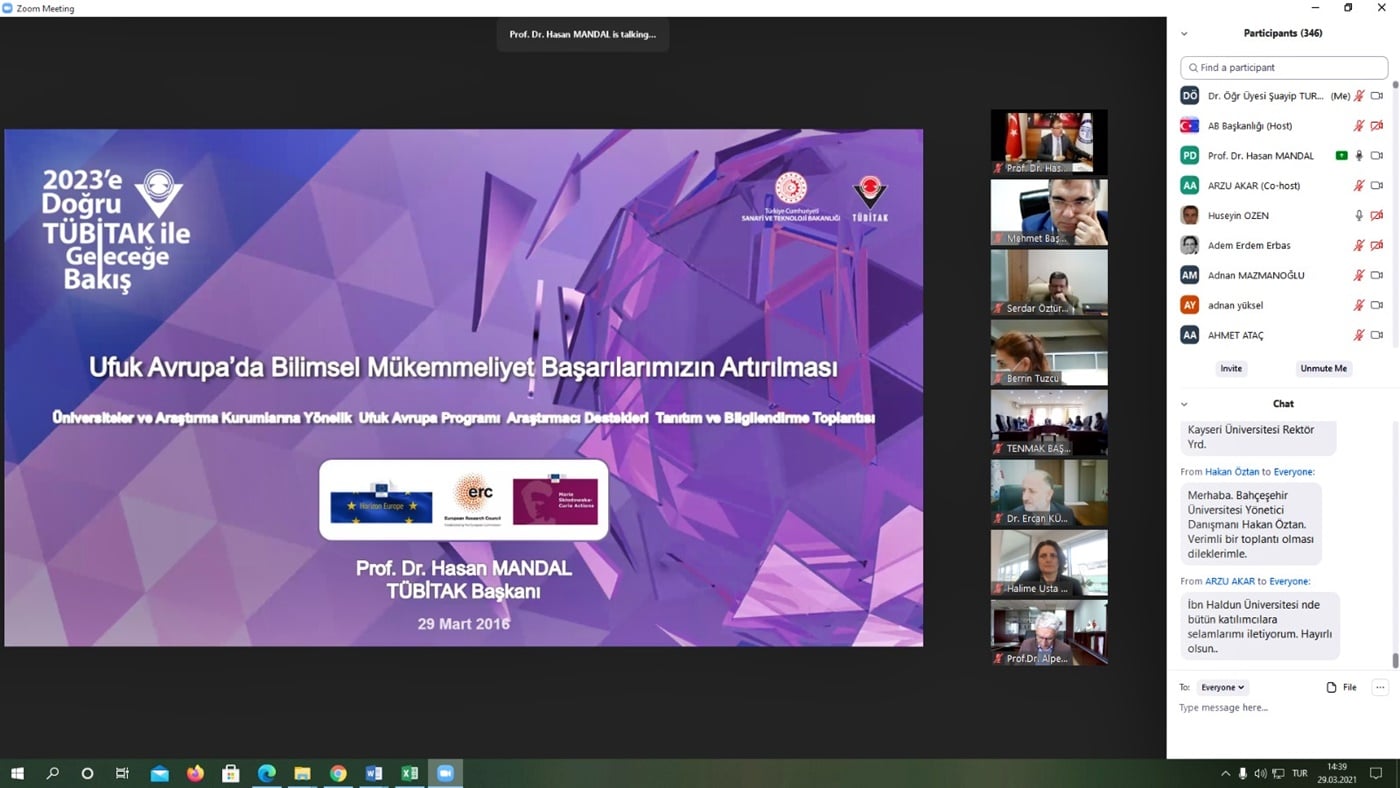The width and height of the screenshot is (1400, 788).
Task: Click camera icon for Prof. Dr. Hasan MANDAL
Action: [1377, 156]
